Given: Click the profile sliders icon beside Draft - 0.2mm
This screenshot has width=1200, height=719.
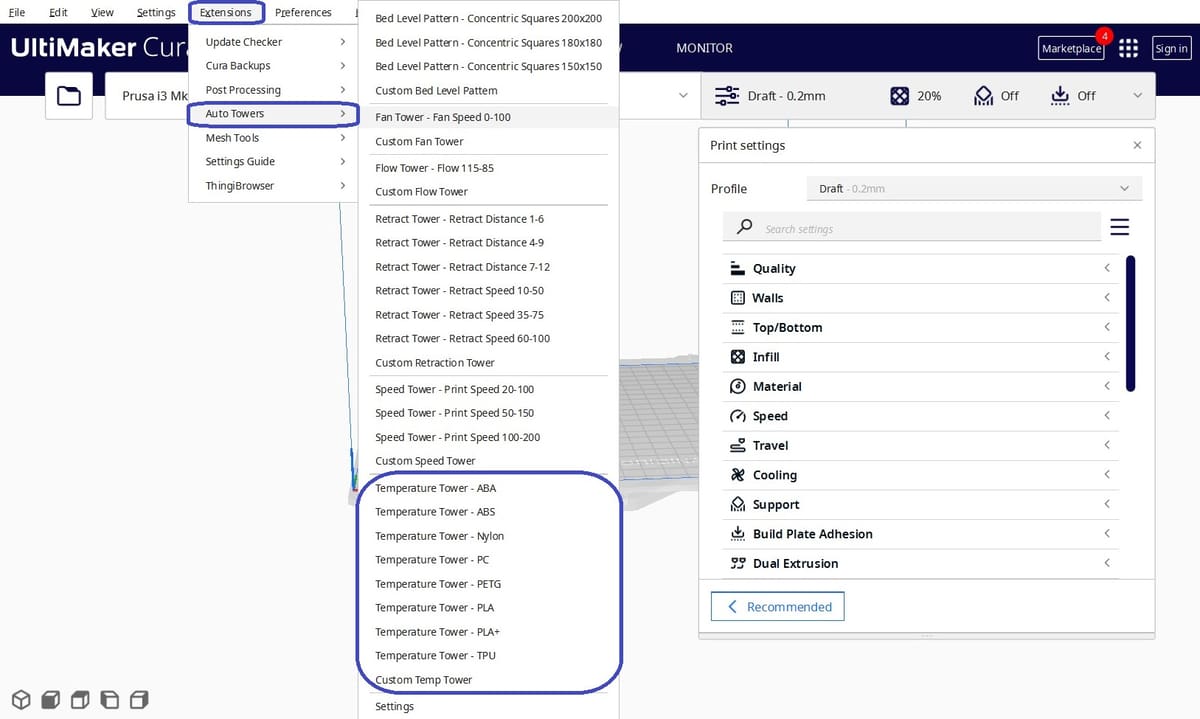Looking at the screenshot, I should point(727,96).
